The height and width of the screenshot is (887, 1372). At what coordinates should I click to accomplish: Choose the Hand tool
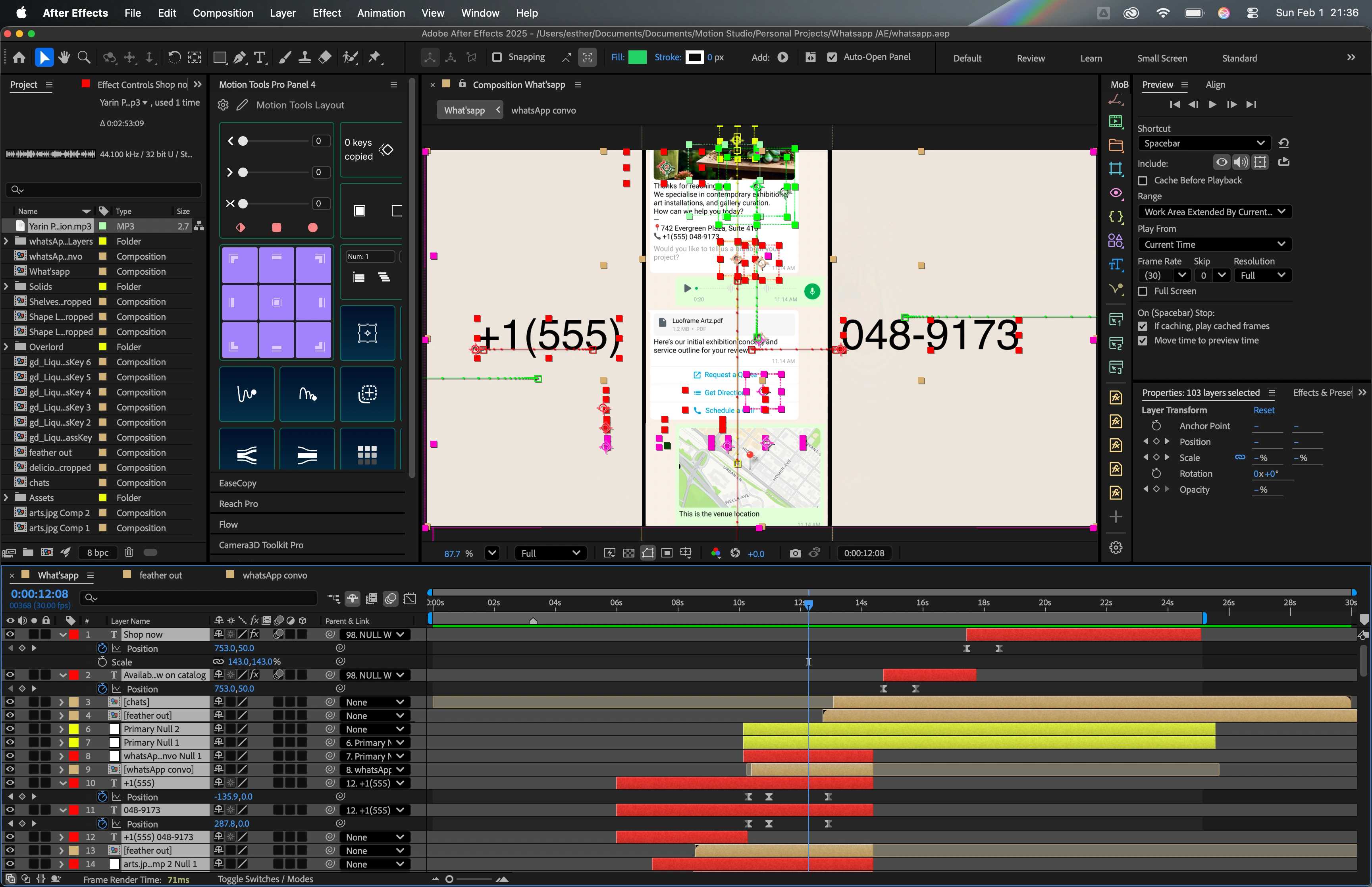pyautogui.click(x=64, y=57)
